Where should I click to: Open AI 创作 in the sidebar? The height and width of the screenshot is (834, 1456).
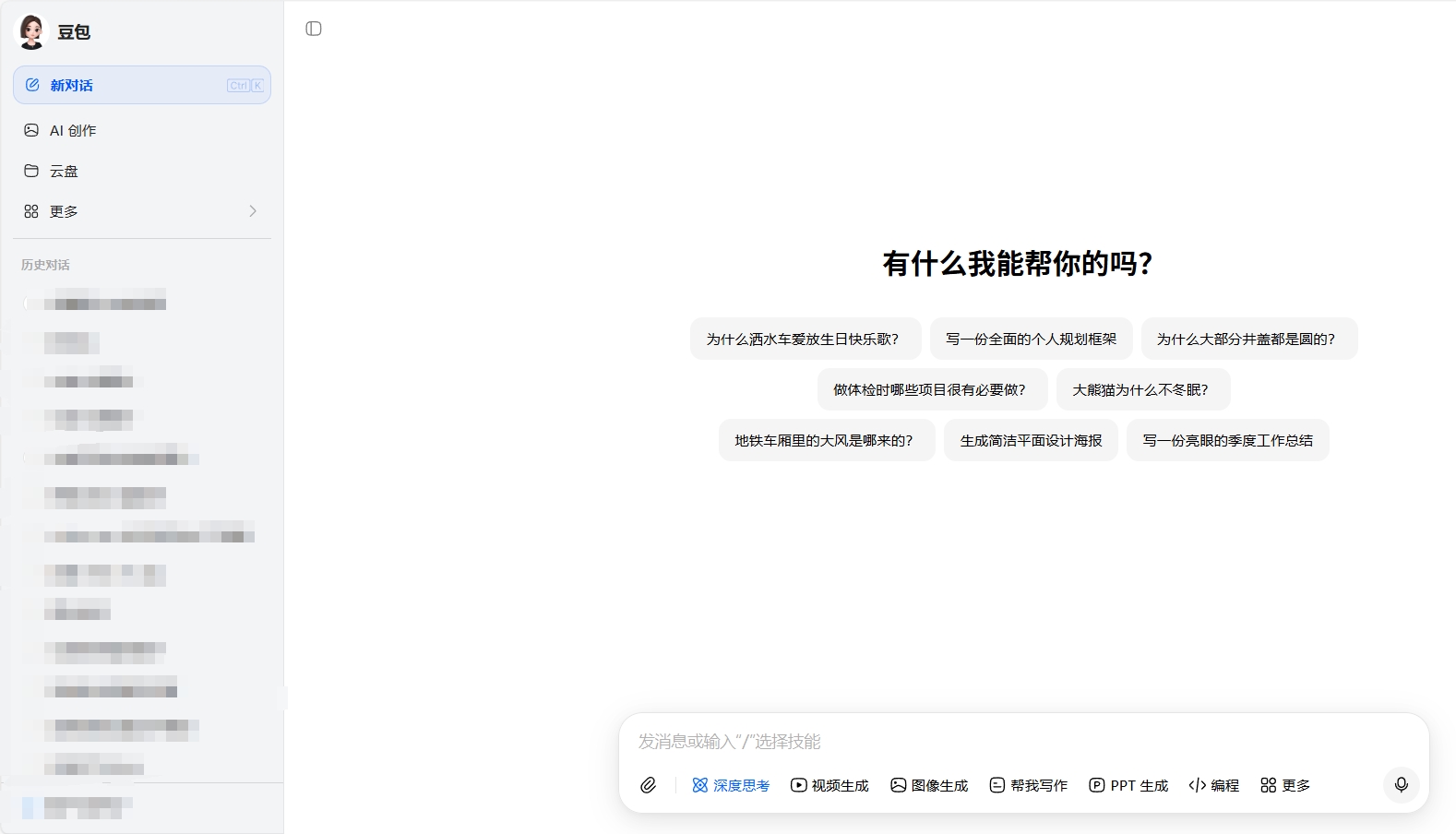click(142, 130)
